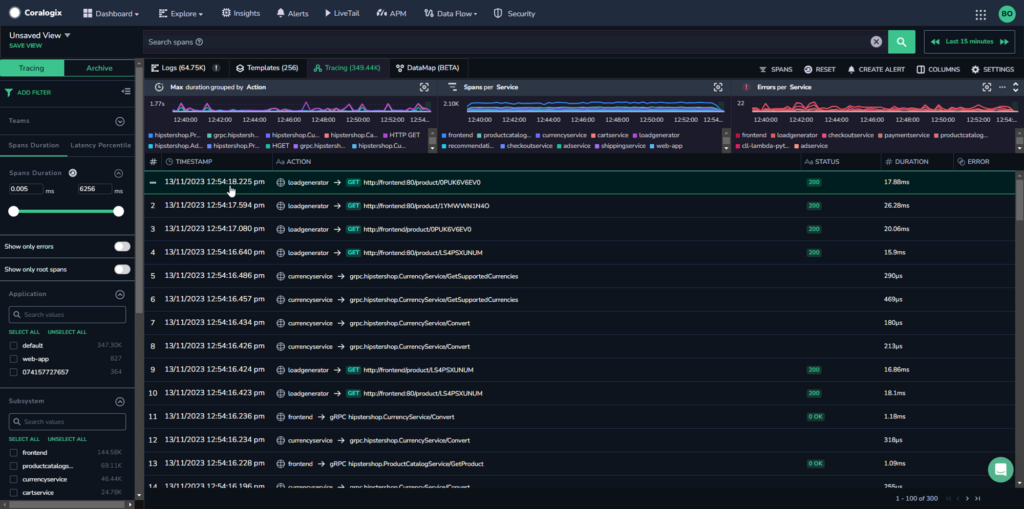This screenshot has width=1024, height=509.
Task: Go to next results page
Action: [967, 499]
